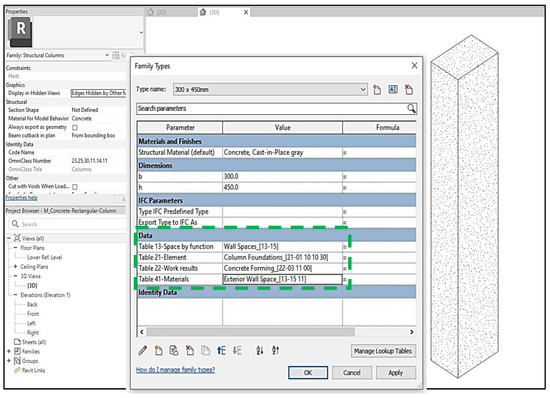This screenshot has width=550, height=398.
Task: Click the Move Parameter Up icon
Action: tap(221, 350)
